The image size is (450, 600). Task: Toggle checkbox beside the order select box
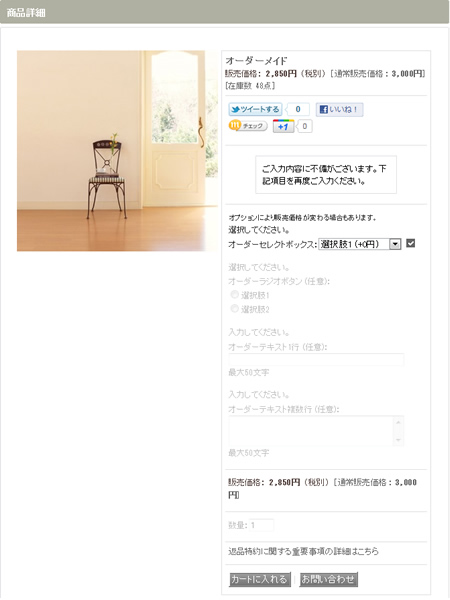click(x=411, y=243)
